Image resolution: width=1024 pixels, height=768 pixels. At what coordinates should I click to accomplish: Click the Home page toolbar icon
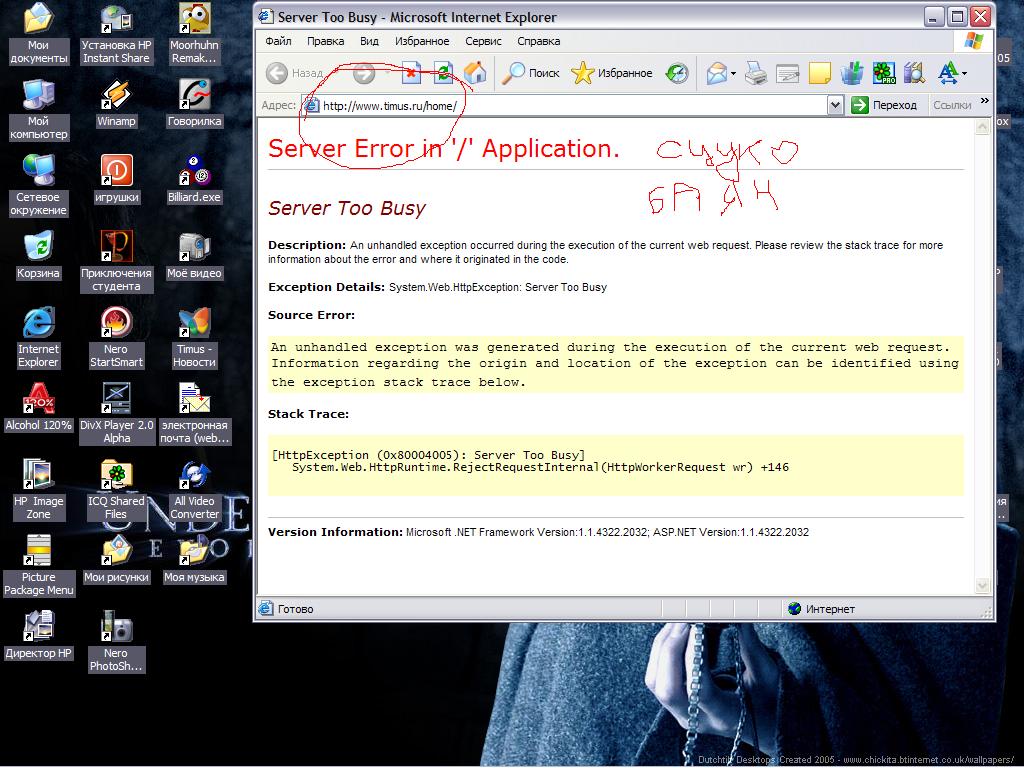475,73
